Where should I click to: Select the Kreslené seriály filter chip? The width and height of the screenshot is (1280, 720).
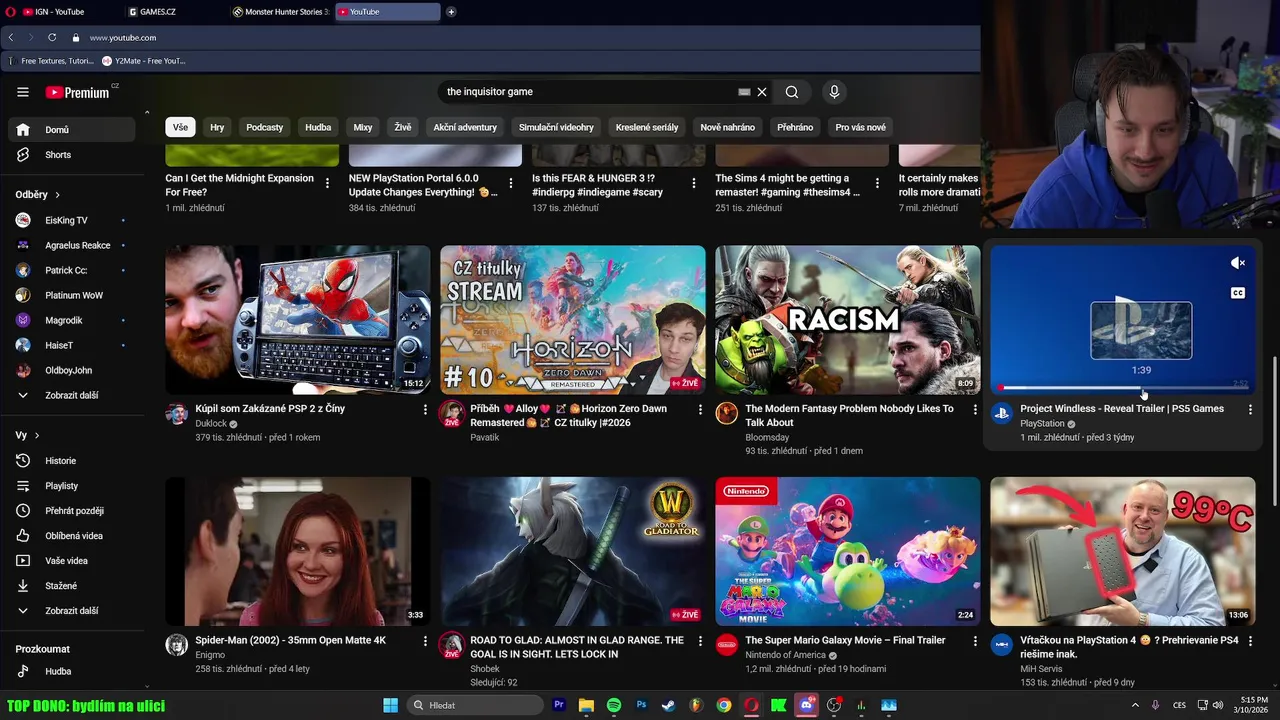tap(647, 127)
